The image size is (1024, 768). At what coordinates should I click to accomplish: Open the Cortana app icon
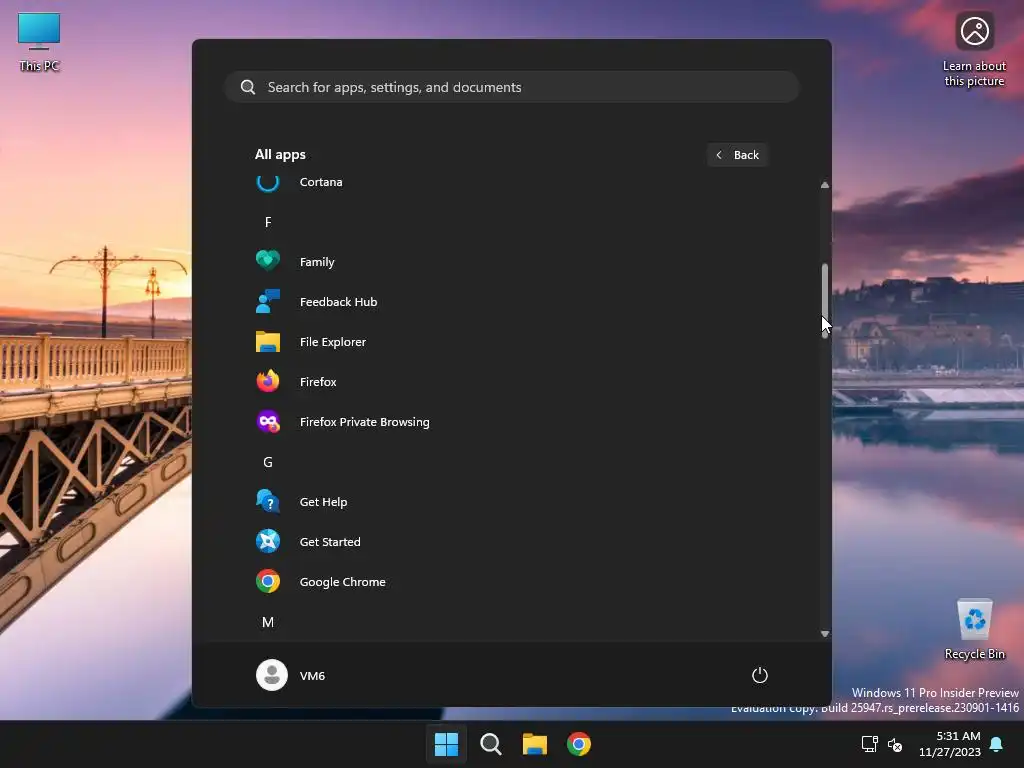coord(268,182)
